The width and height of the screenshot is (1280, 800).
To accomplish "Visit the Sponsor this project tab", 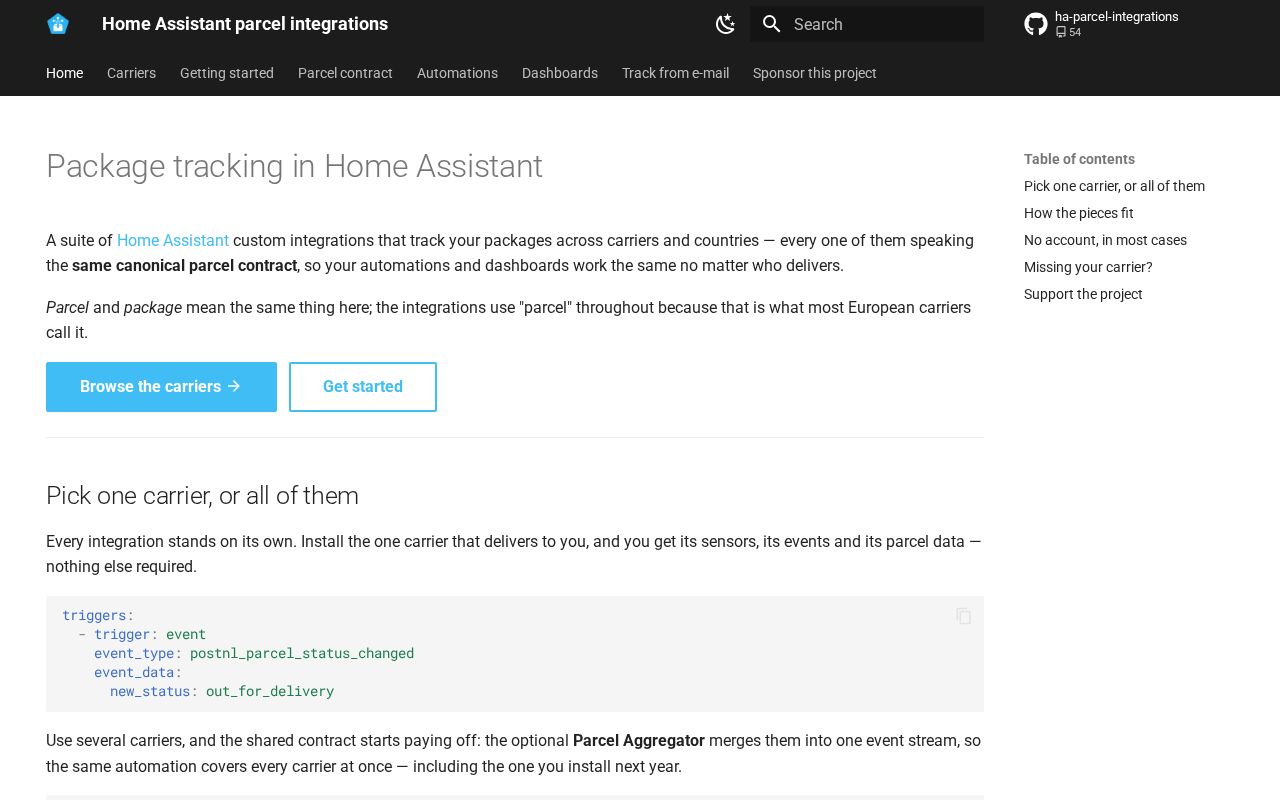I will pos(815,73).
